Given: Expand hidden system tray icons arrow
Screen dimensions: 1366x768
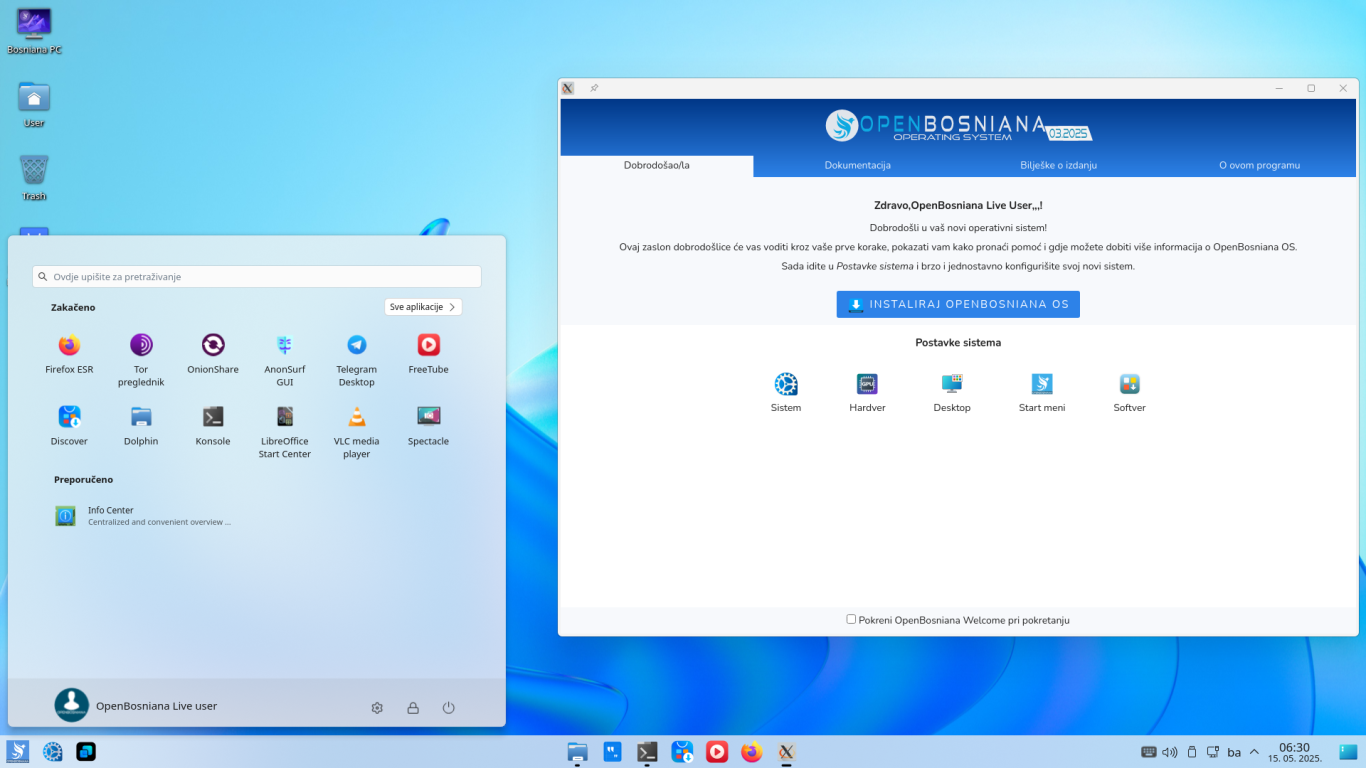Looking at the screenshot, I should 1254,752.
